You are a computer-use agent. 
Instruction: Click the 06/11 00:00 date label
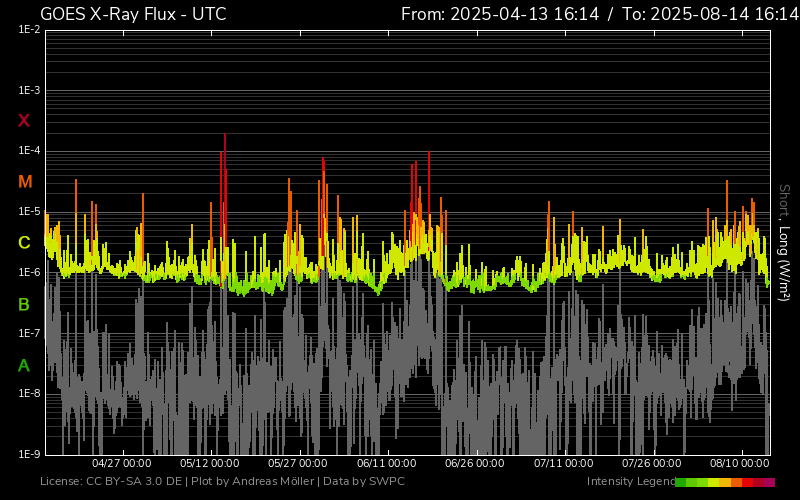(387, 464)
